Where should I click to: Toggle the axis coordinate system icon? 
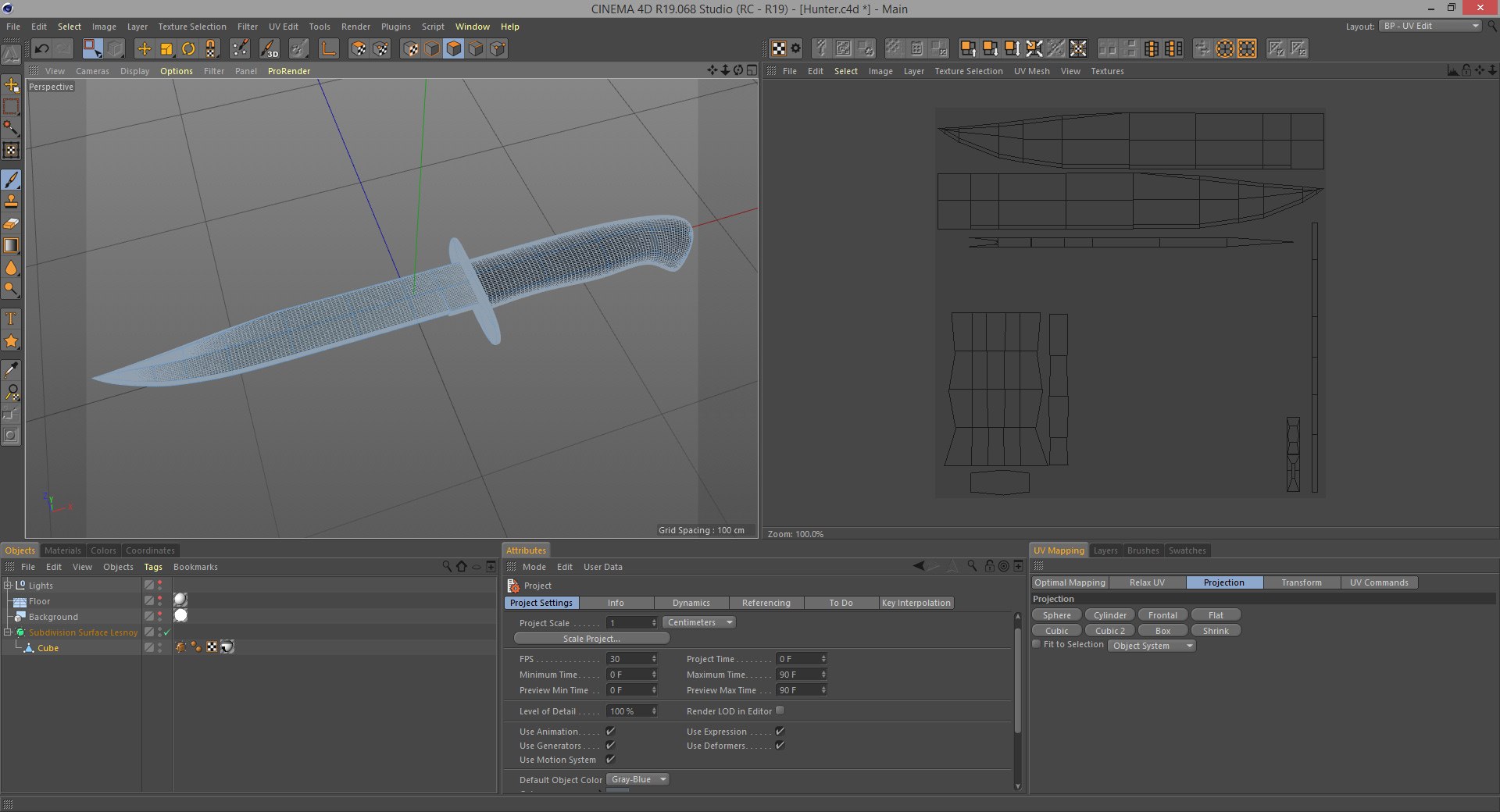click(329, 48)
